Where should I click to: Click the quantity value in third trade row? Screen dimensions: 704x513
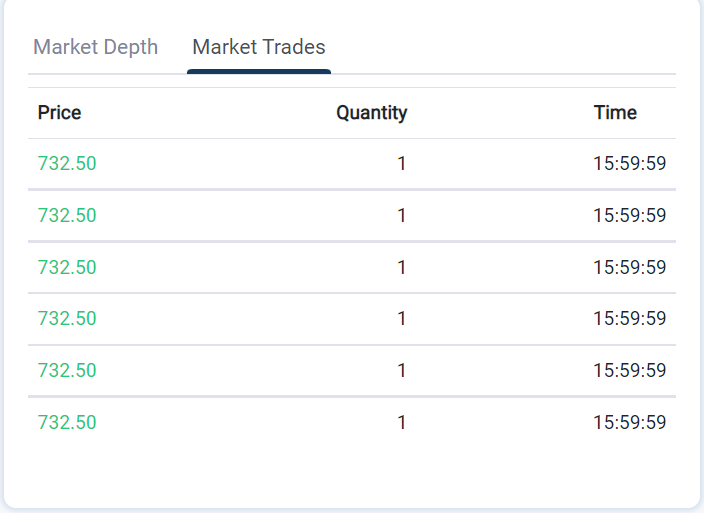point(402,268)
